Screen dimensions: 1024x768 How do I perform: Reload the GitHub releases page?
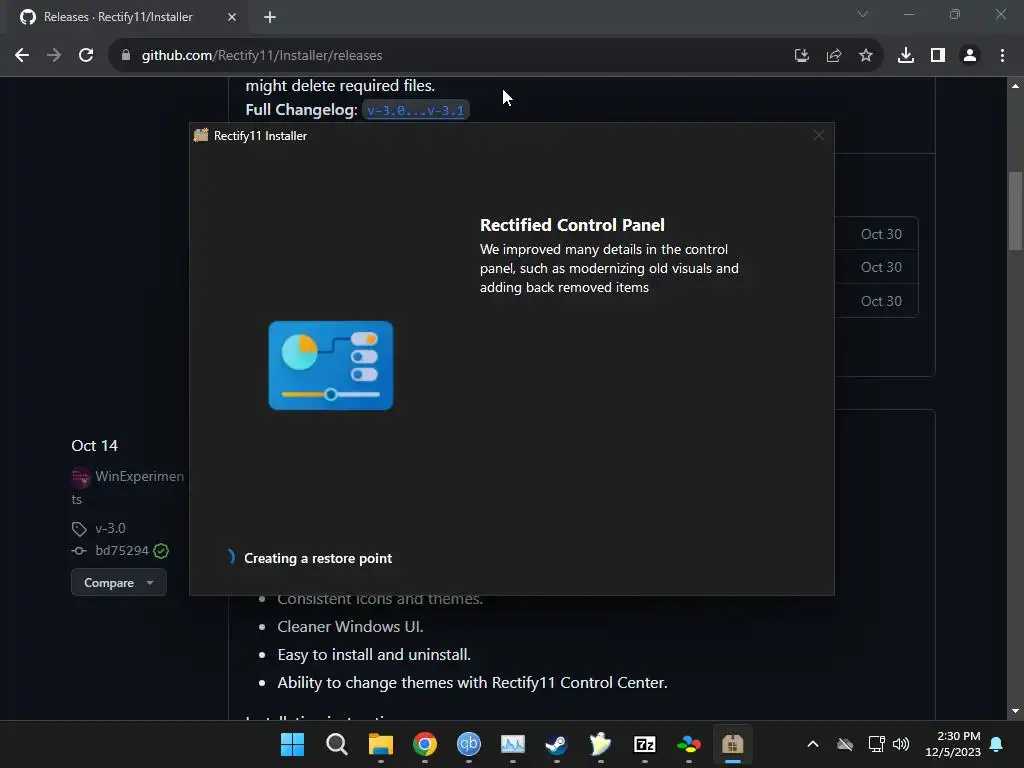(x=86, y=56)
